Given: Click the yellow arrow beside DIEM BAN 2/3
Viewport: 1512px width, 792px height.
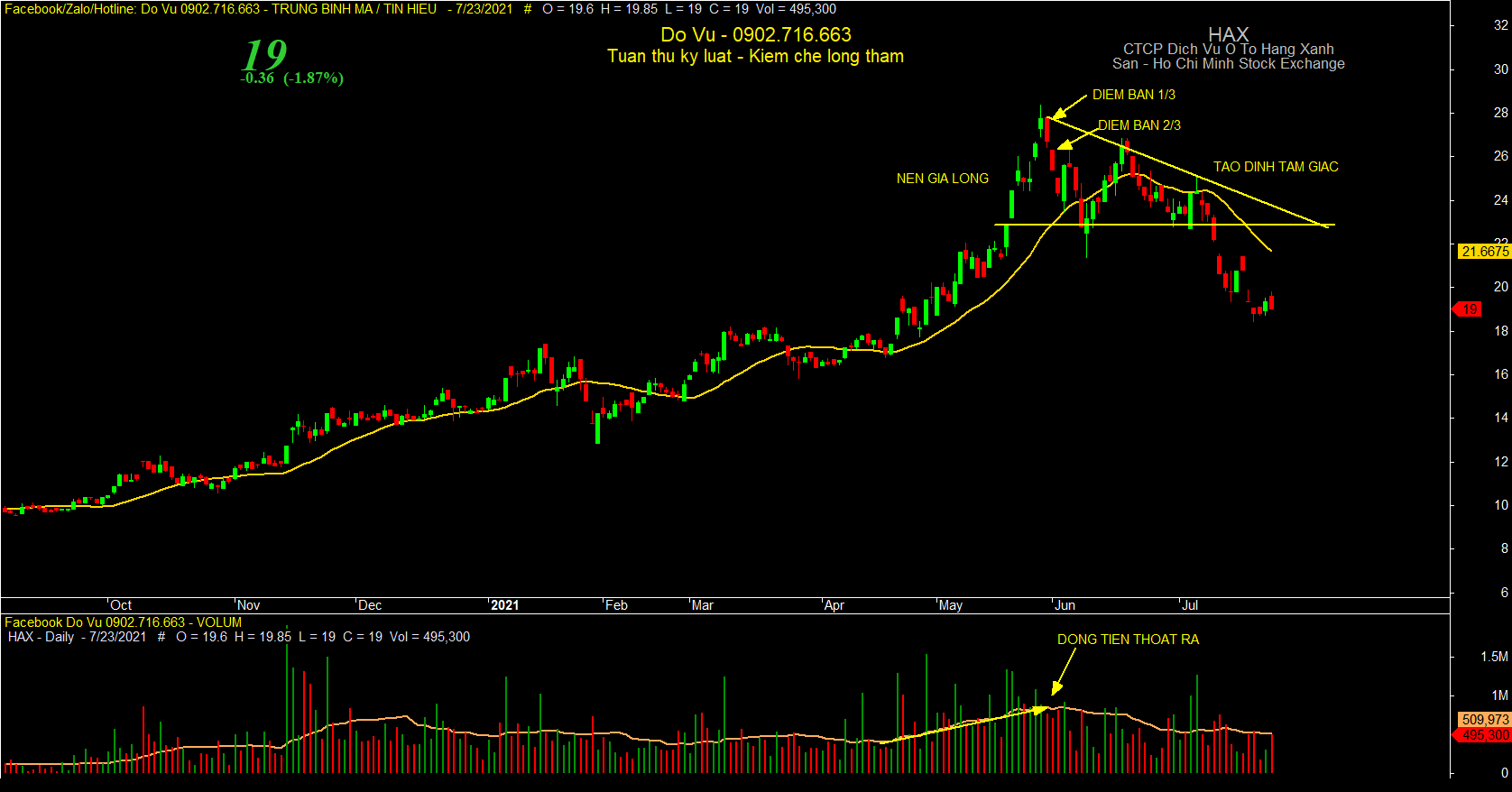Looking at the screenshot, I should tap(1079, 137).
